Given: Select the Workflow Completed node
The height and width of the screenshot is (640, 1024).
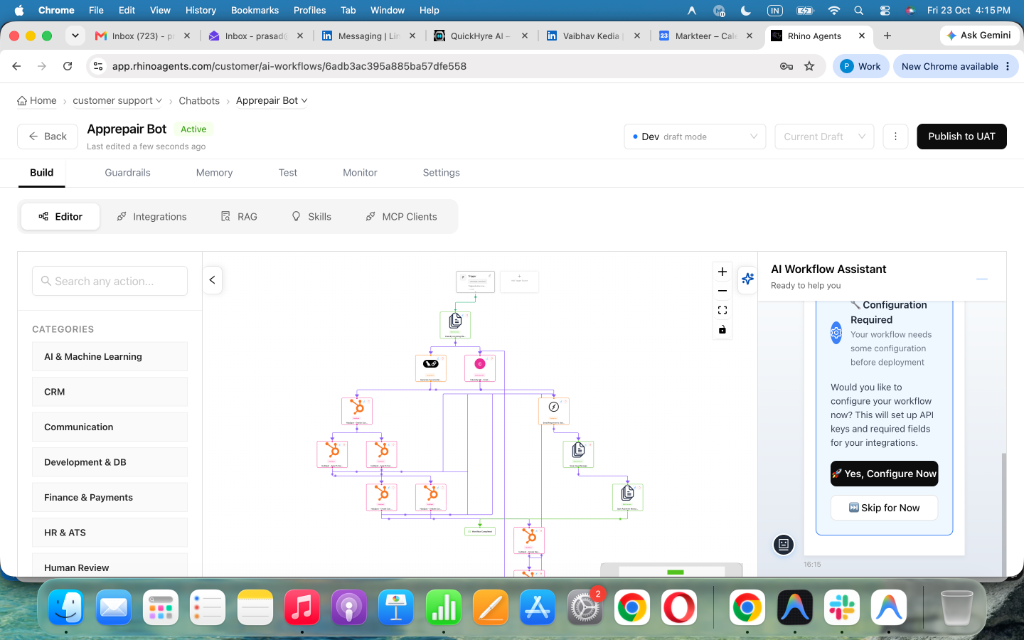Looking at the screenshot, I should point(480,532).
